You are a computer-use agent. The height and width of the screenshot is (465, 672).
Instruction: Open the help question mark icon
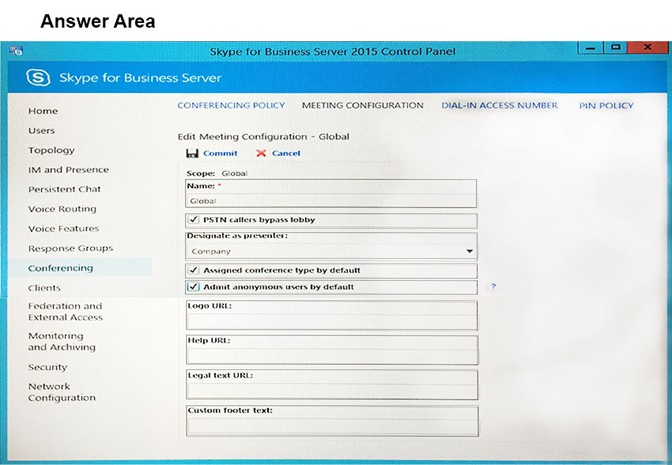coord(493,286)
